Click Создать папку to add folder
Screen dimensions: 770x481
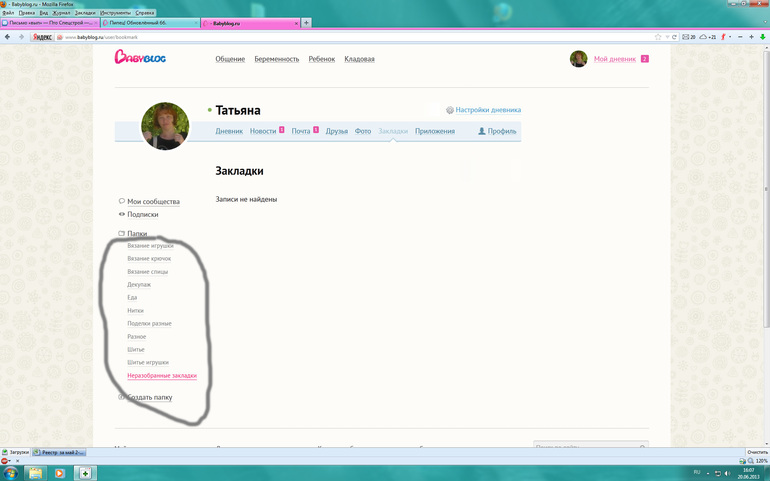149,397
